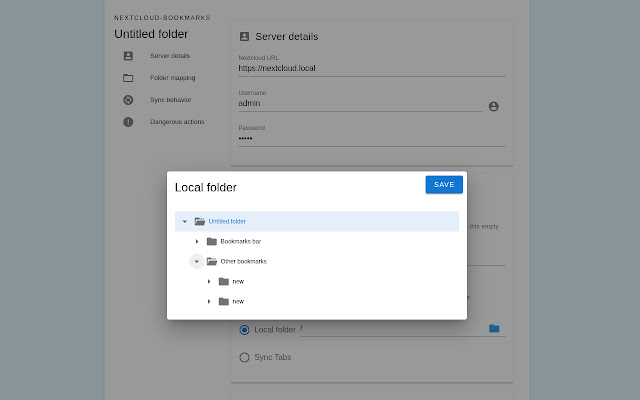Click the Dangerous actions warning icon

128,122
